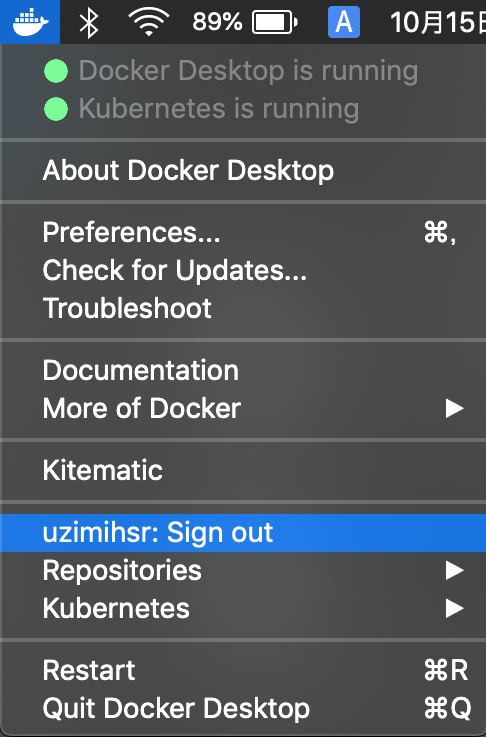The image size is (486, 737).
Task: Restart Docker Desktop via Restart item
Action: point(243,670)
